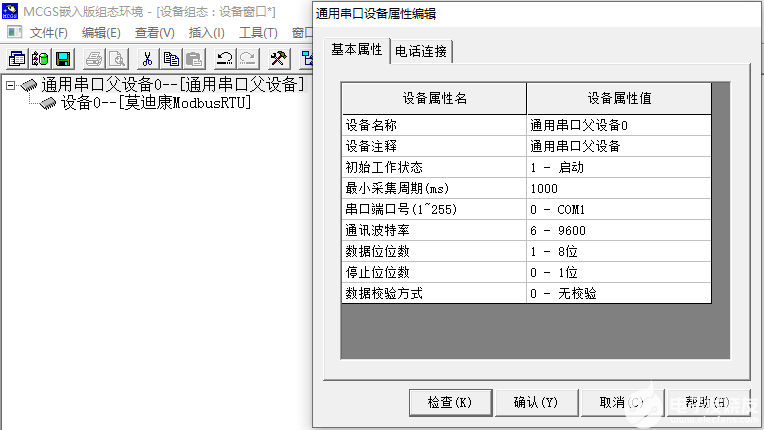Click the 停止位位数 property name cell
764x430 pixels.
[x=434, y=272]
